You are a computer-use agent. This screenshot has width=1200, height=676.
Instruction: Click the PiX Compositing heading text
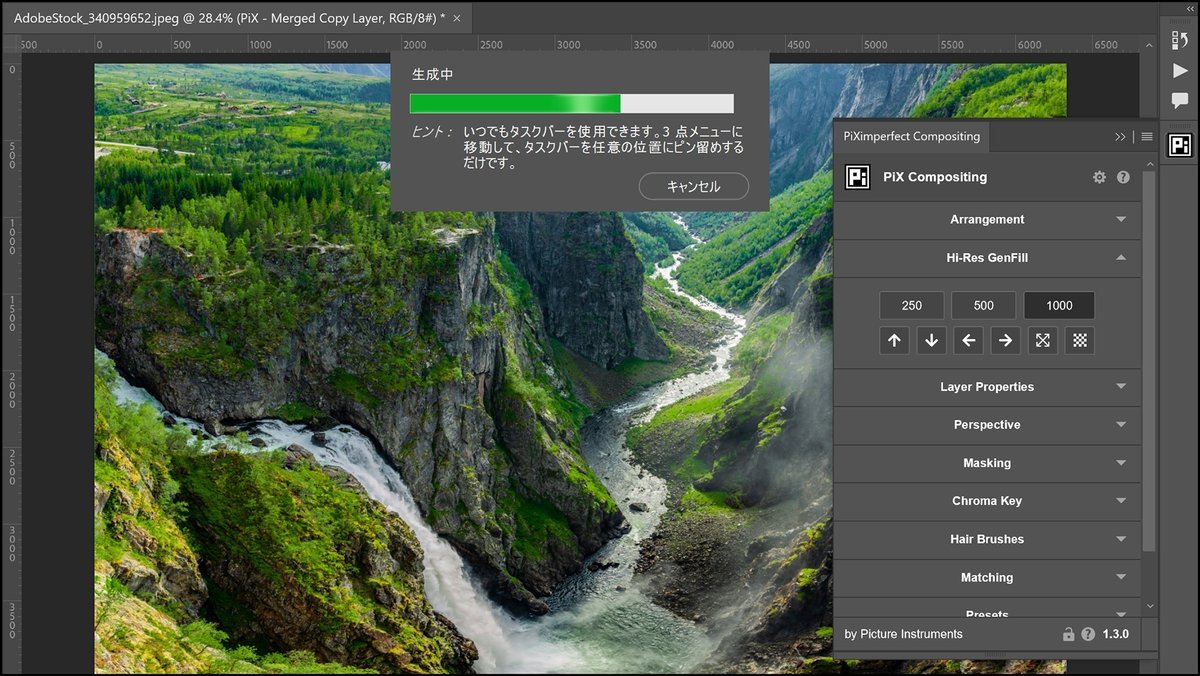click(x=935, y=177)
